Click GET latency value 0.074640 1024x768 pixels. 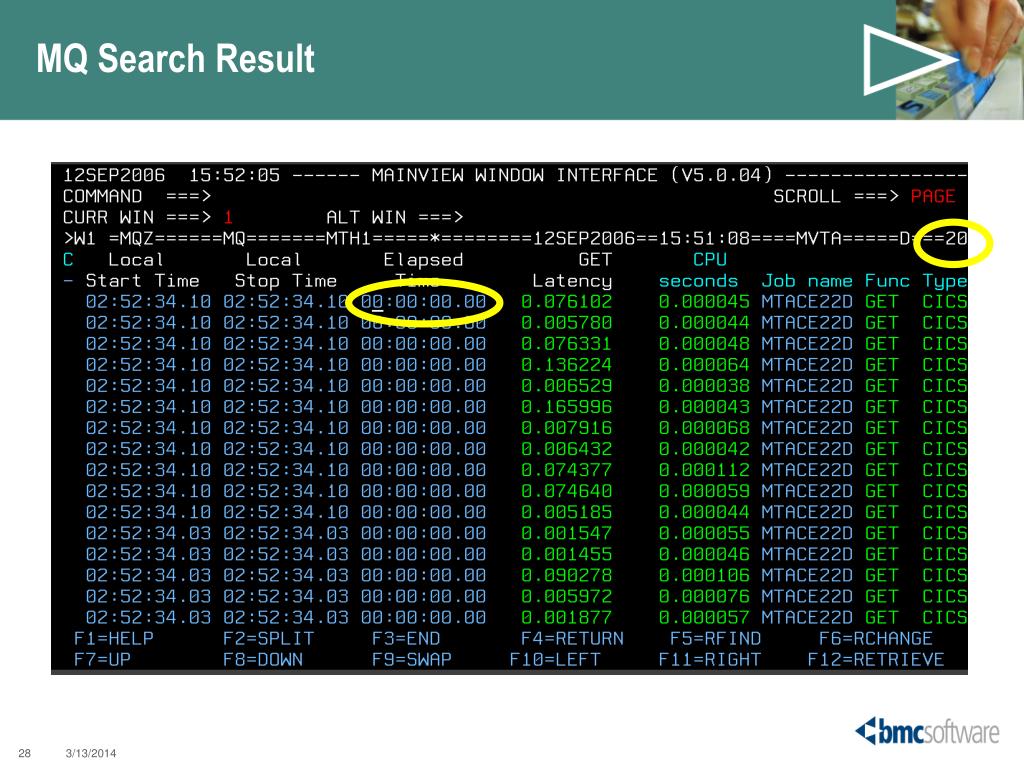coord(566,491)
